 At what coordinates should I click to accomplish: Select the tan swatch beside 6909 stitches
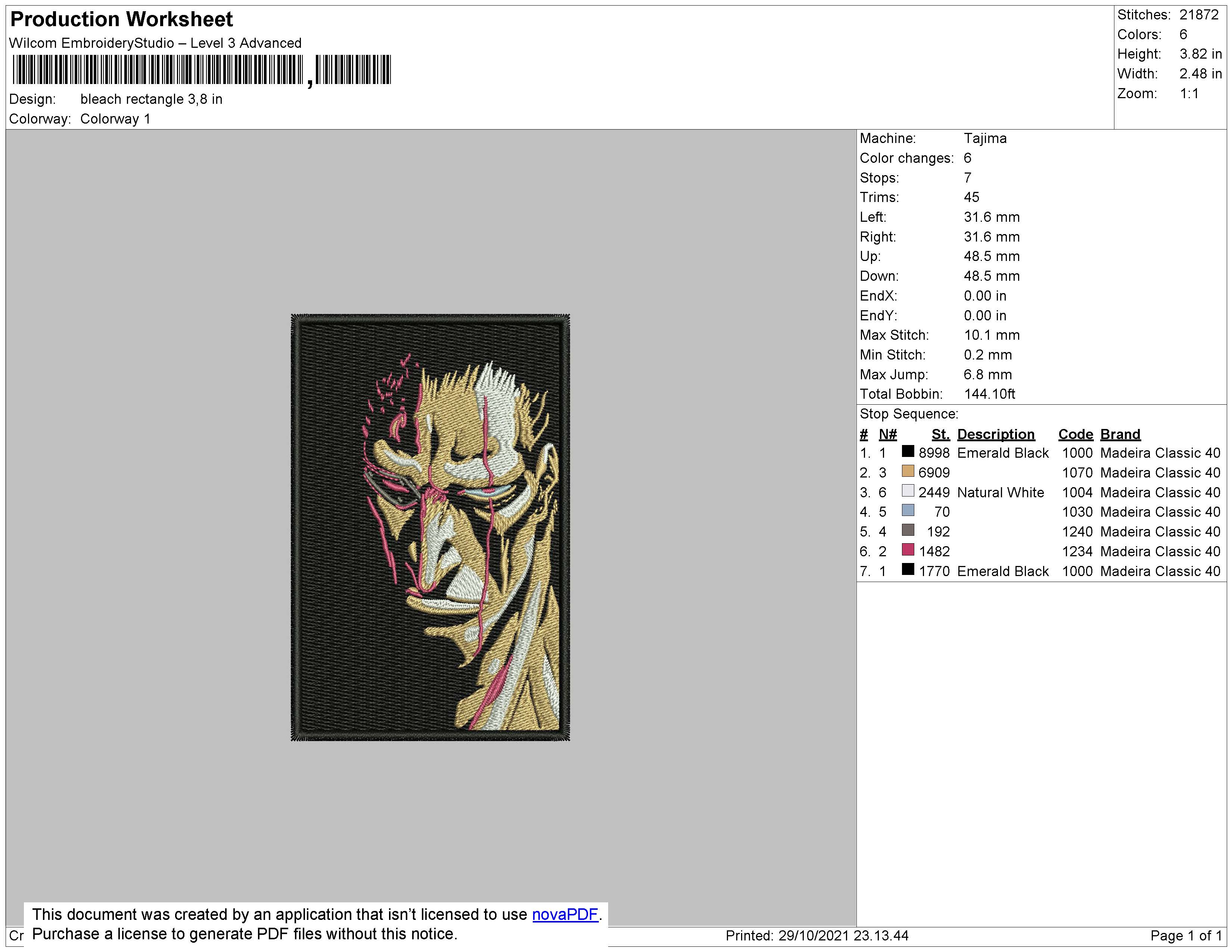pyautogui.click(x=908, y=471)
